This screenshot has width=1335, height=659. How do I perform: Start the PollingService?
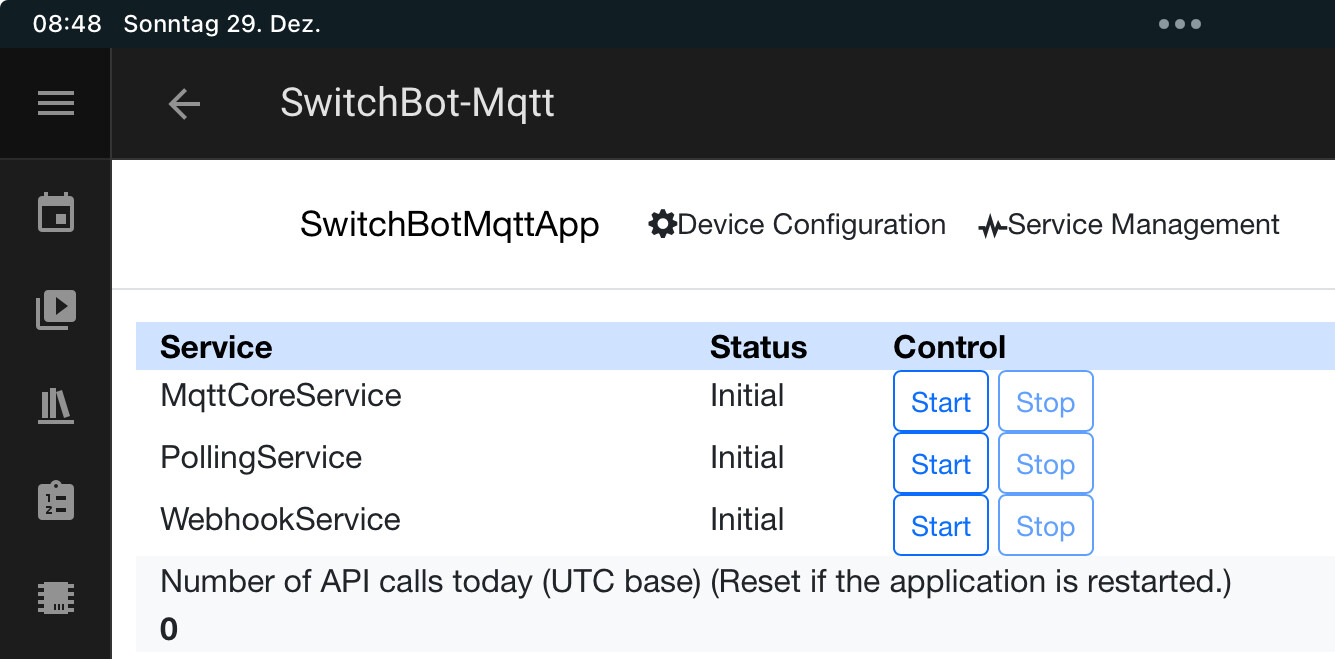tap(941, 464)
